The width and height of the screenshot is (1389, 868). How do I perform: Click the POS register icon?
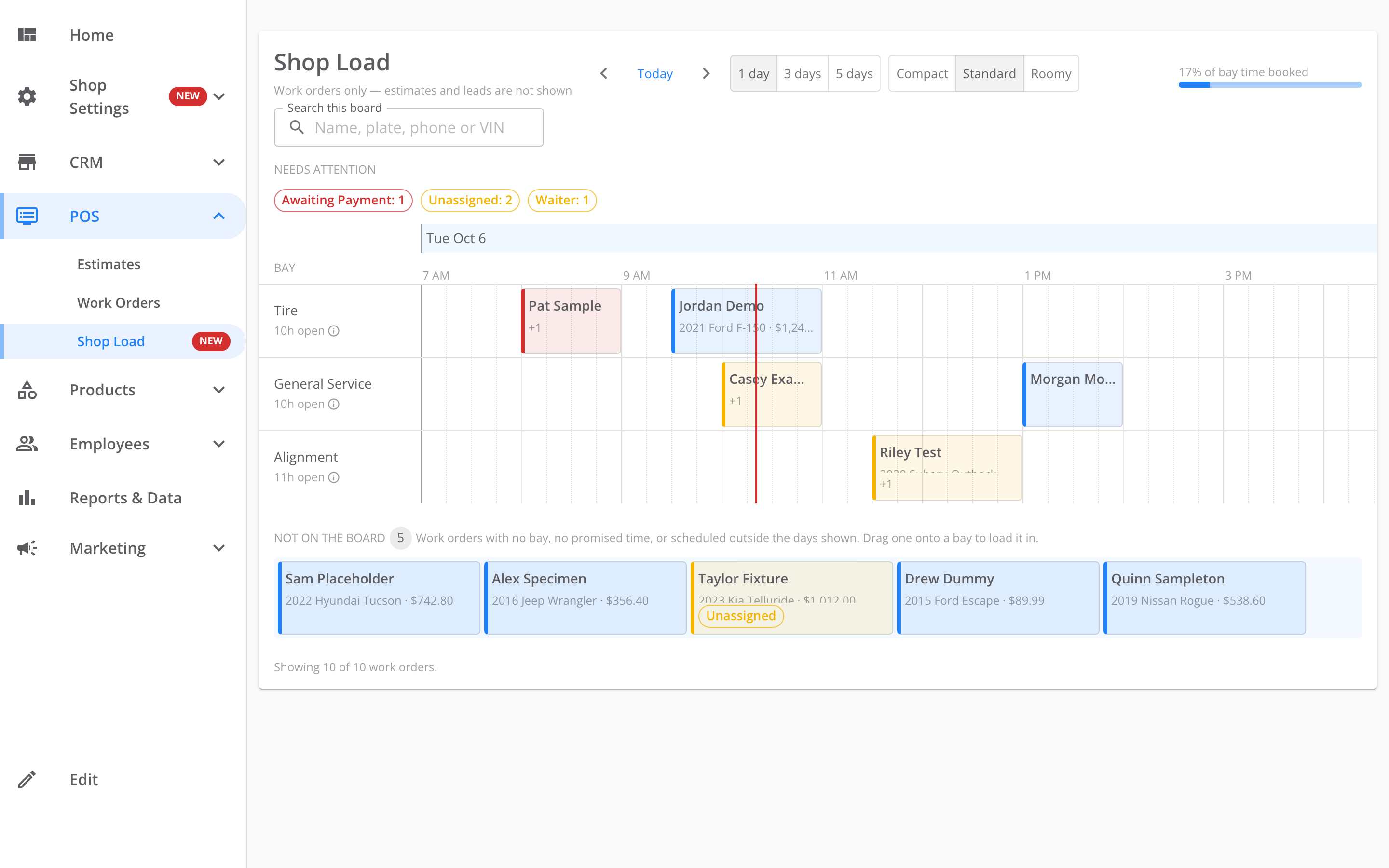pyautogui.click(x=27, y=216)
